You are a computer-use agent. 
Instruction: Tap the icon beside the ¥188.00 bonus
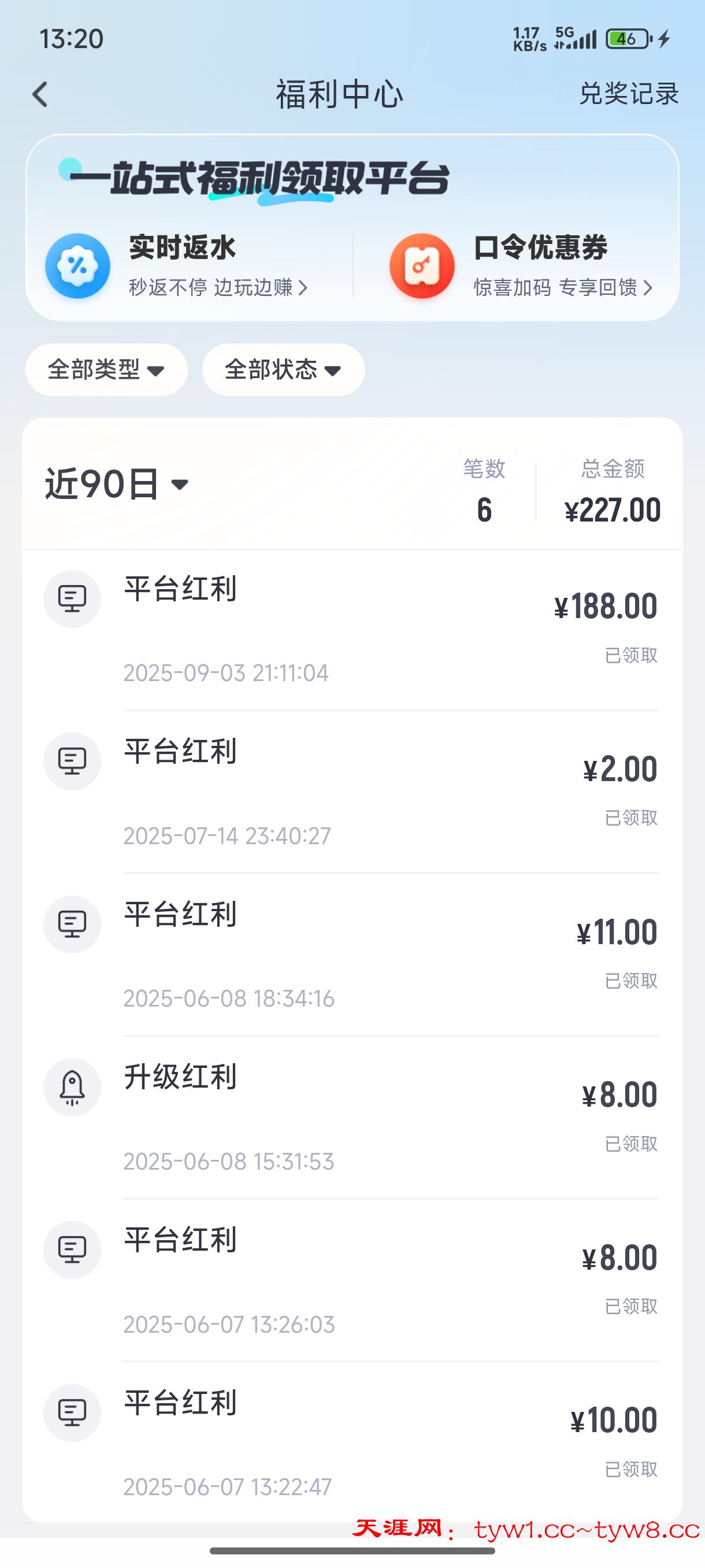72,598
